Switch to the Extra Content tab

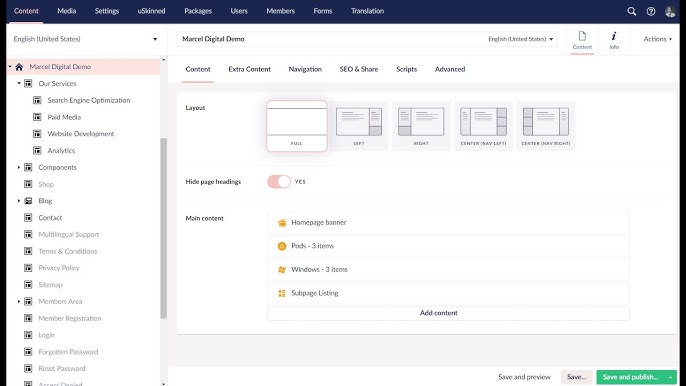249,69
